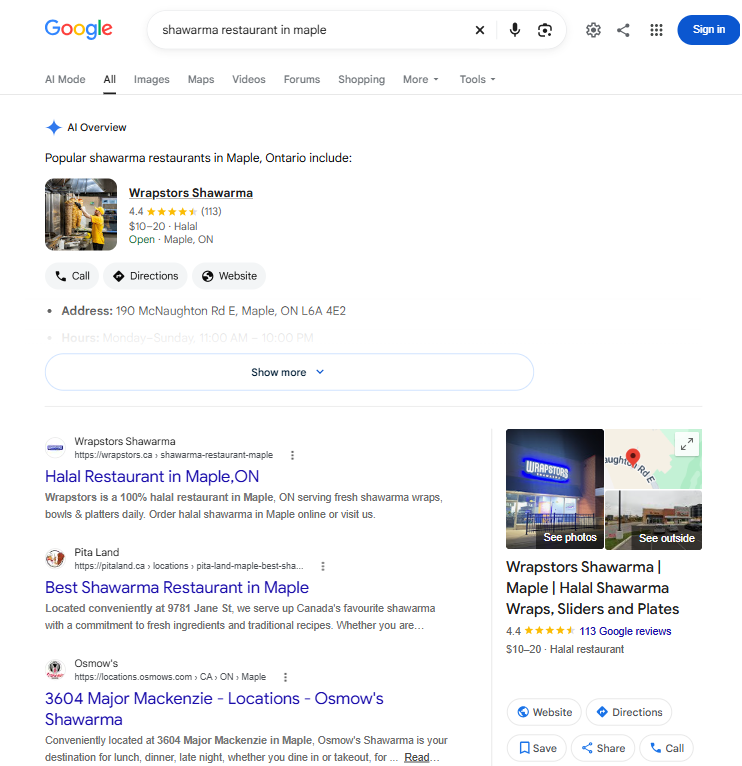
Task: Click Directions in the knowledge panel
Action: (x=629, y=712)
